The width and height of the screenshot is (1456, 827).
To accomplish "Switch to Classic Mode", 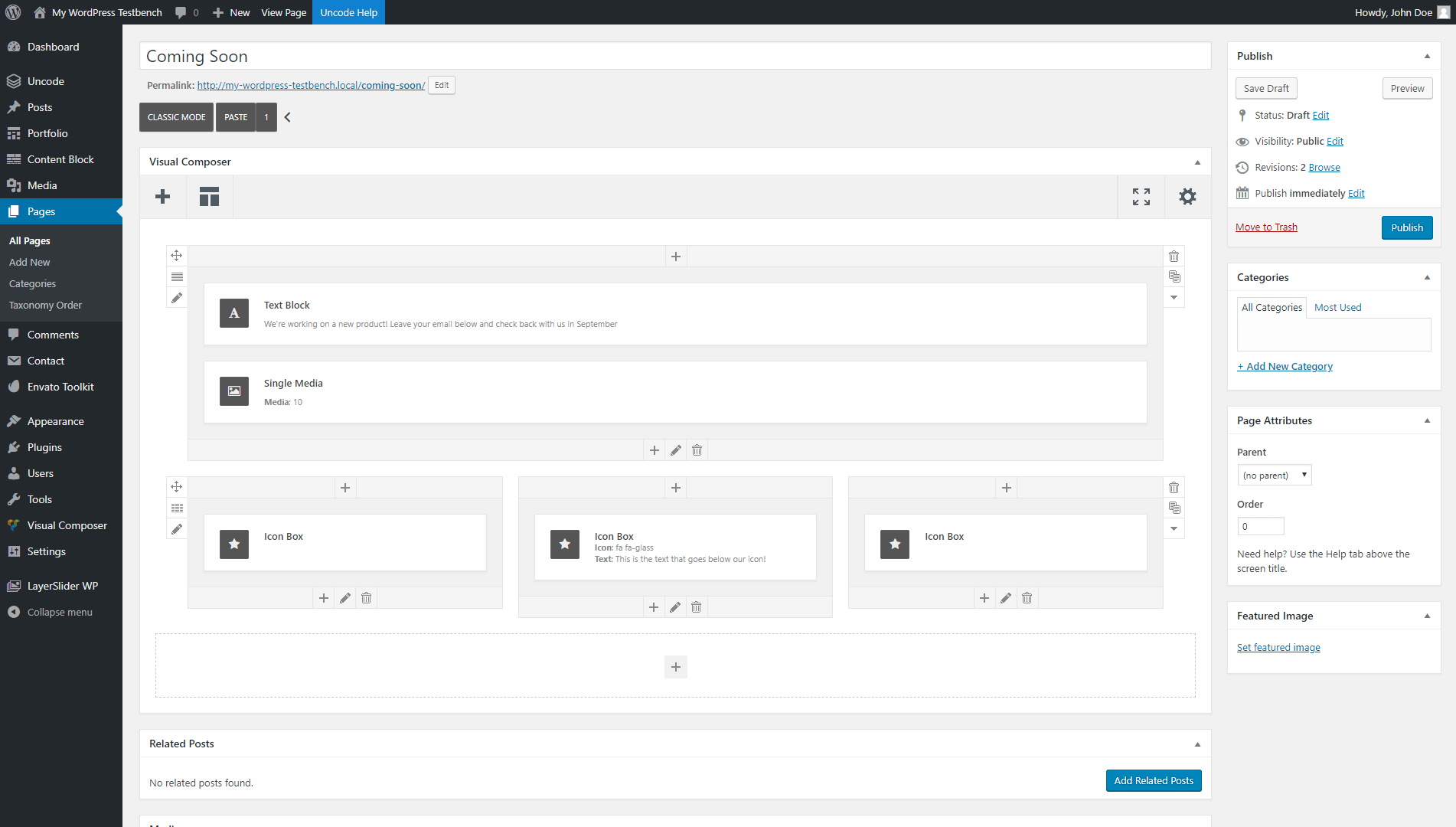I will 176,117.
